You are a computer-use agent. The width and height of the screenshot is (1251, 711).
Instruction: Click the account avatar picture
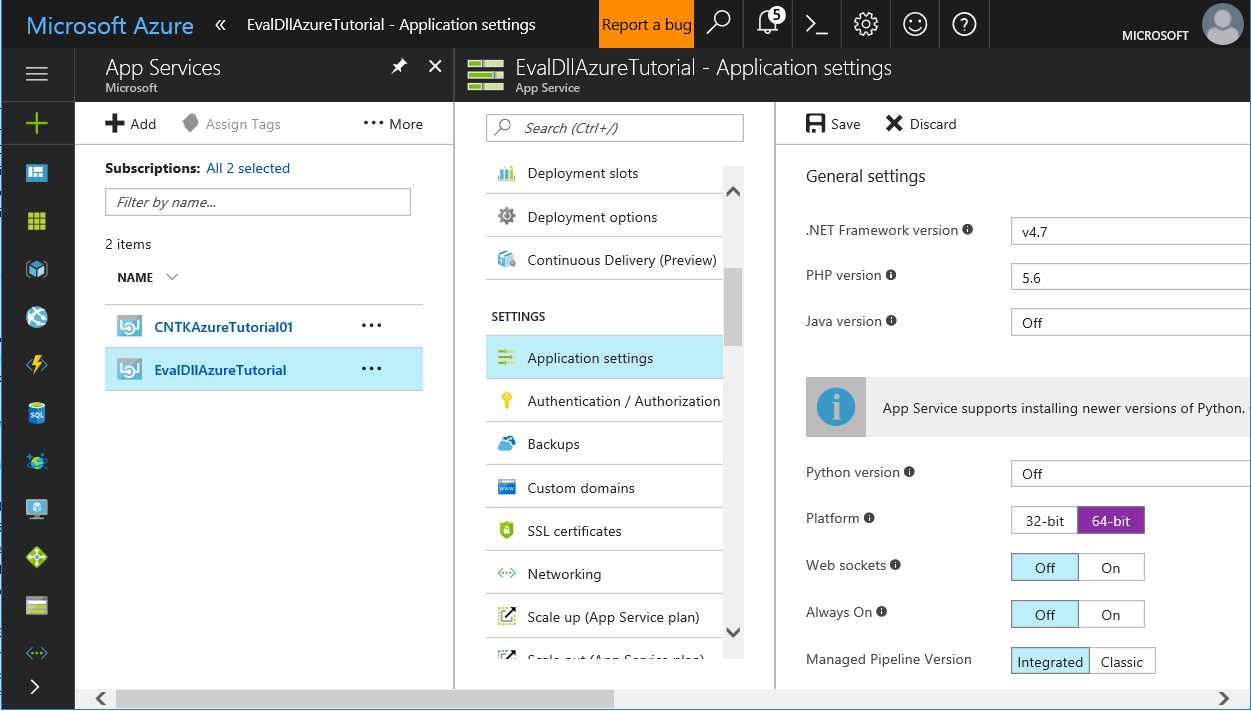point(1222,24)
